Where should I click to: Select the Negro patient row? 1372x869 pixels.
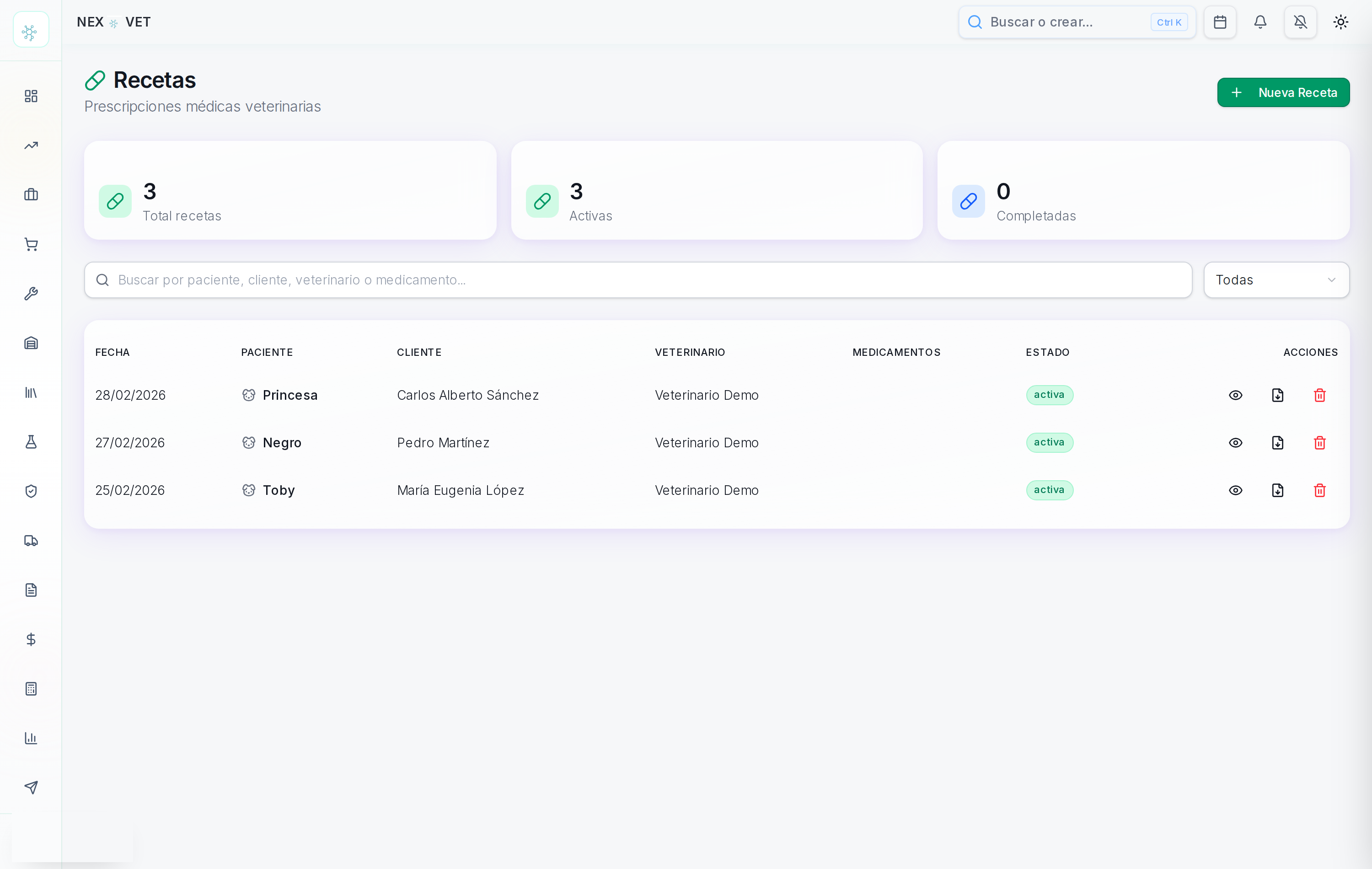click(716, 443)
